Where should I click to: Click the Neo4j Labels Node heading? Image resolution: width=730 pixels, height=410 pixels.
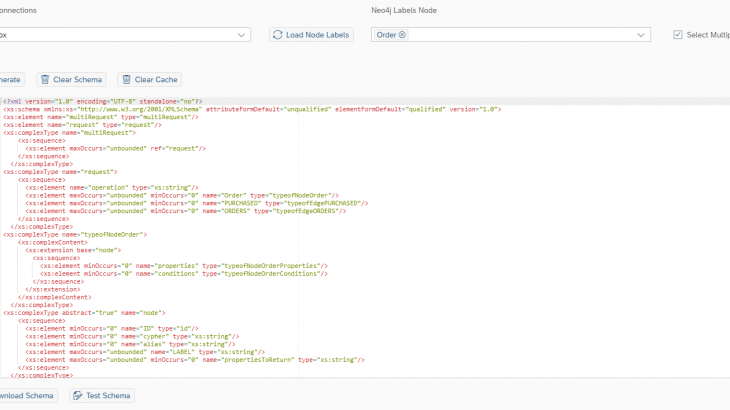404,10
